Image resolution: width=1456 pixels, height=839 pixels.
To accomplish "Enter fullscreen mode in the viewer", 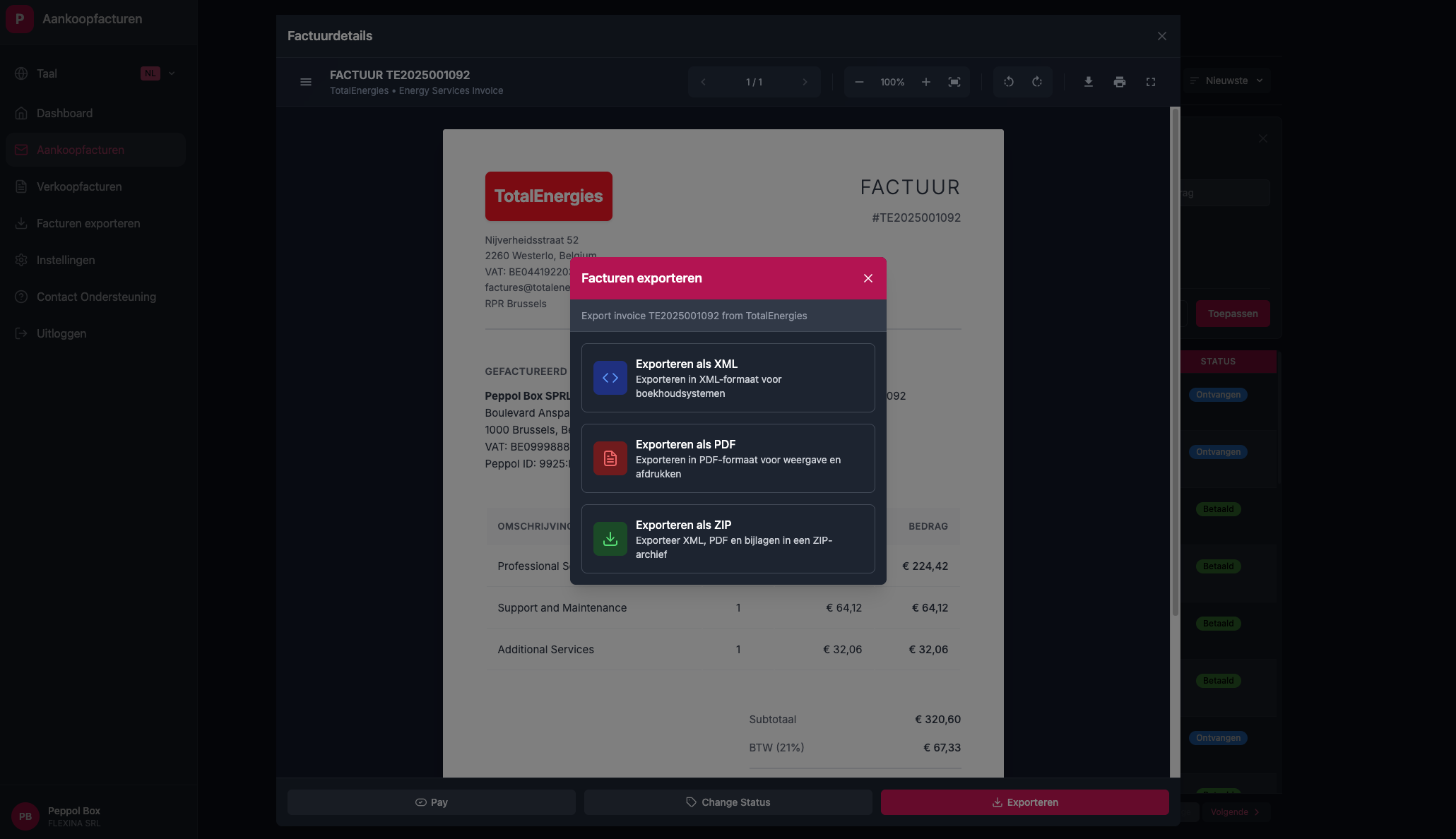I will pyautogui.click(x=1151, y=82).
